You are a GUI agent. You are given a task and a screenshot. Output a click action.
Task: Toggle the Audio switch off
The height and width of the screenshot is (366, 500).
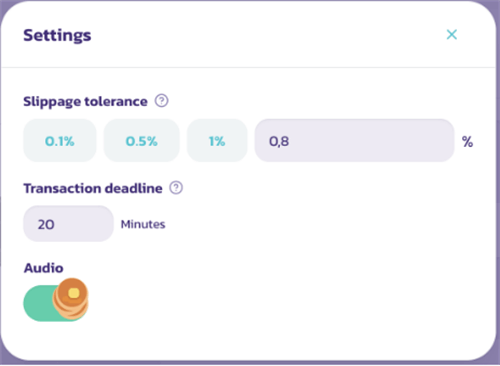click(x=56, y=303)
